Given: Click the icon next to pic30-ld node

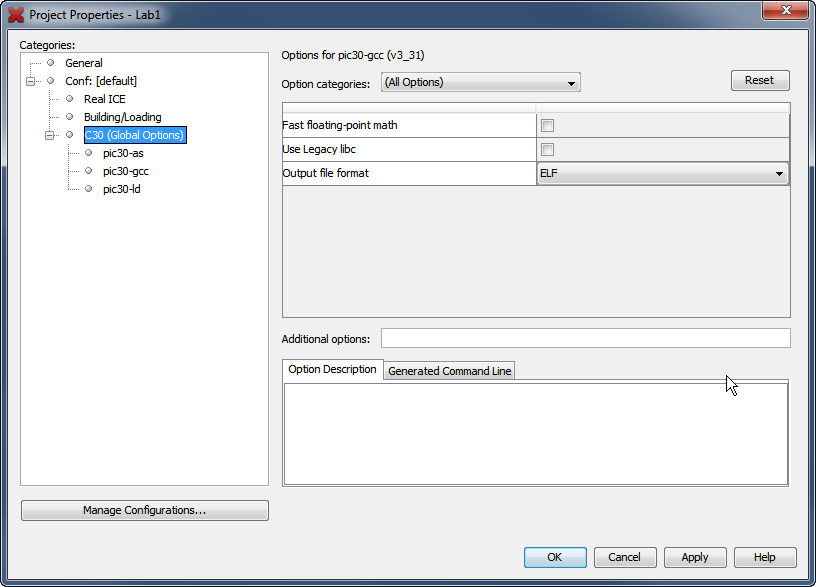Looking at the screenshot, I should click(86, 189).
